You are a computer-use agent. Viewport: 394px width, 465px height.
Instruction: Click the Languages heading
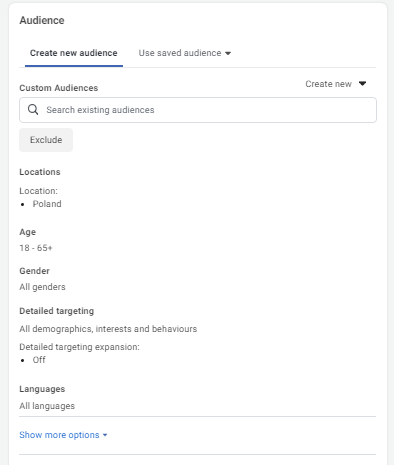tap(42, 389)
